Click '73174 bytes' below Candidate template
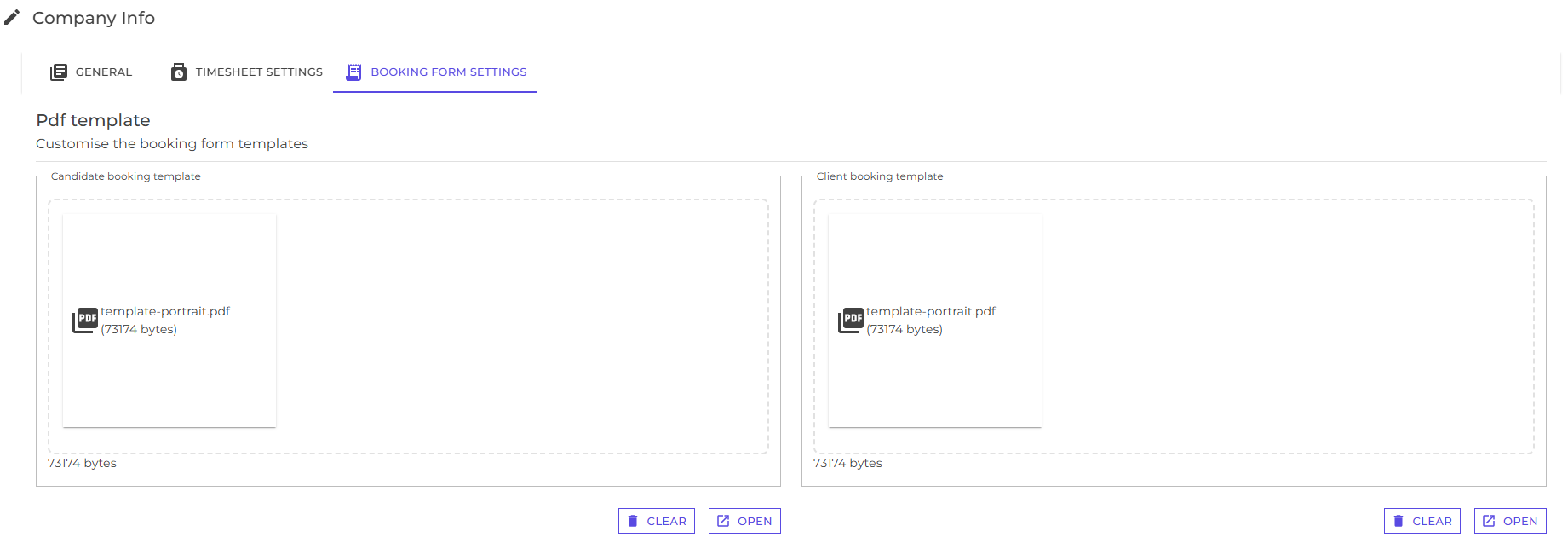 click(x=82, y=463)
